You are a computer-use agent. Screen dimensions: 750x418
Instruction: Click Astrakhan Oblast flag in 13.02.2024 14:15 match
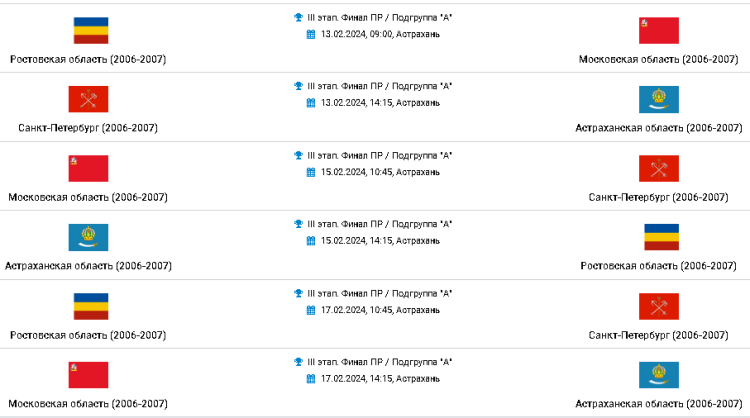[x=659, y=99]
